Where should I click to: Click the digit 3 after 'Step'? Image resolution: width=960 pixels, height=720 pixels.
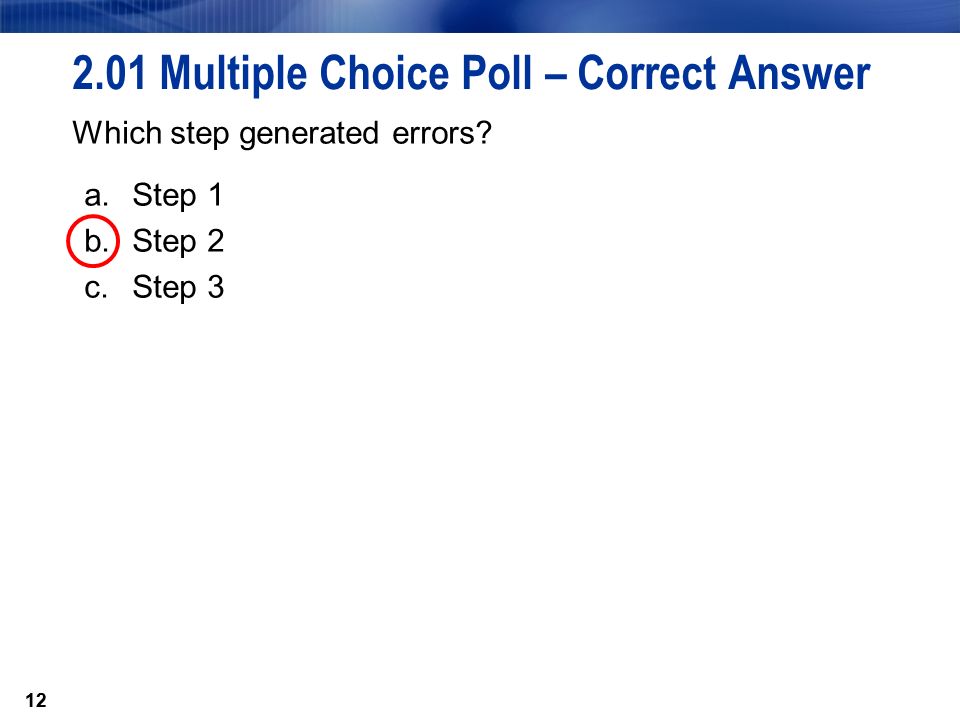pyautogui.click(x=216, y=287)
